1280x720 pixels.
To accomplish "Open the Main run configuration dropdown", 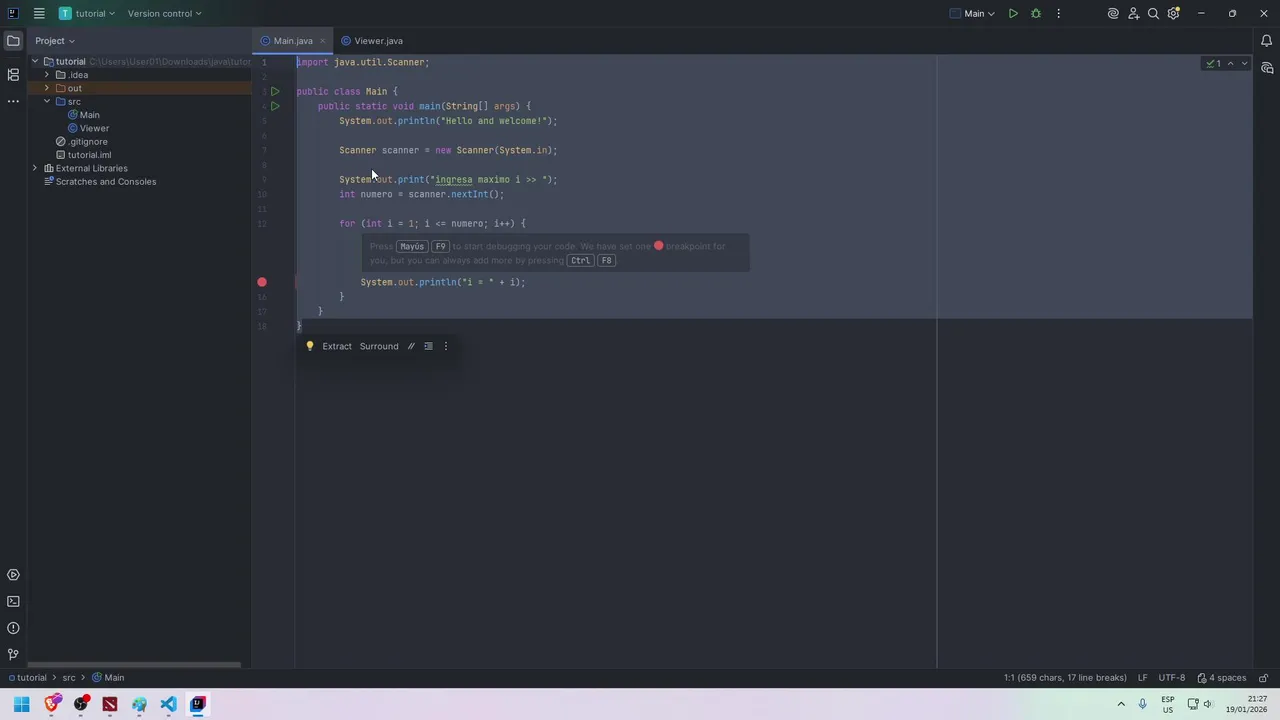I will (973, 13).
